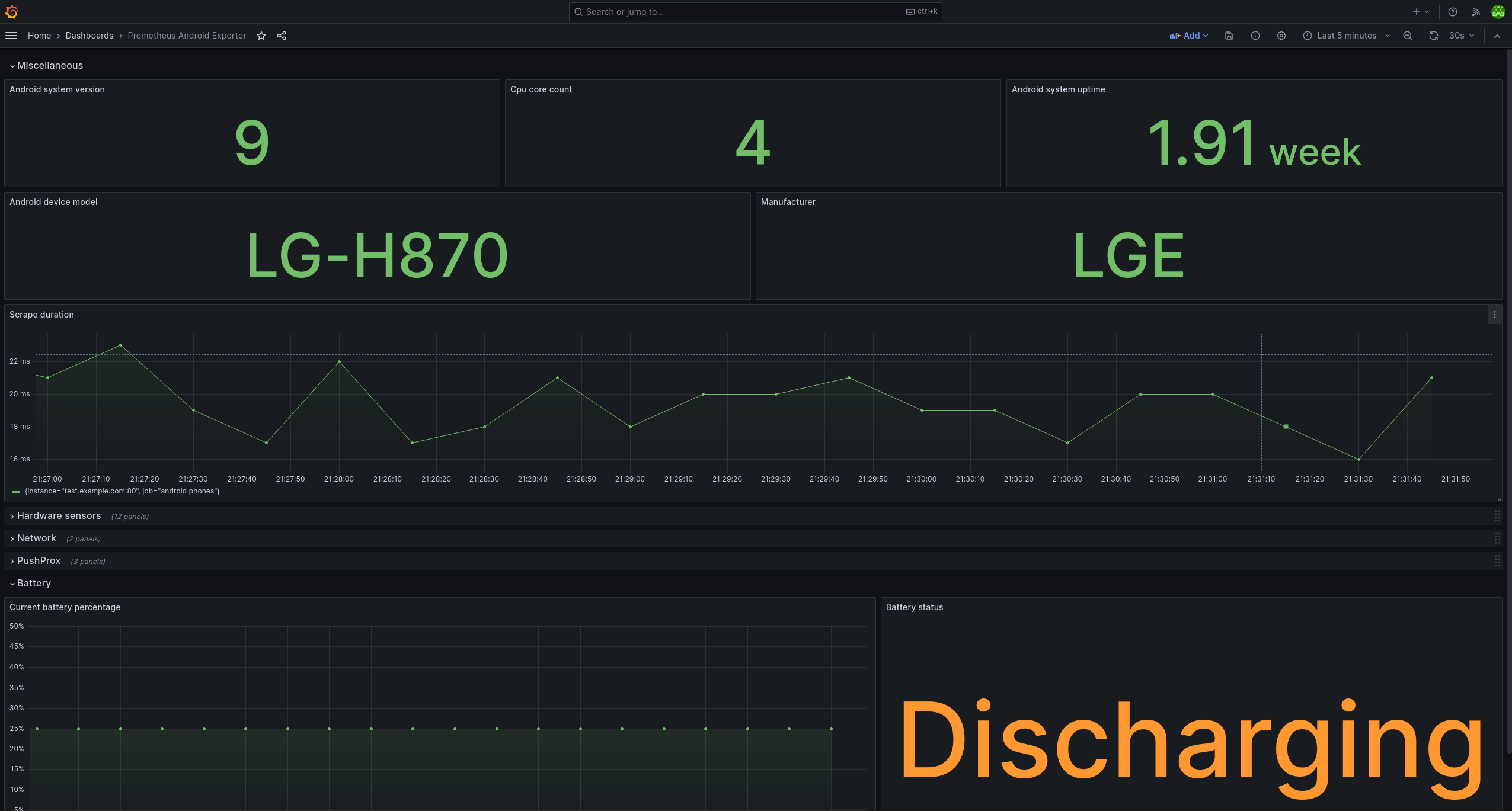Zoom out the time range

(1408, 36)
